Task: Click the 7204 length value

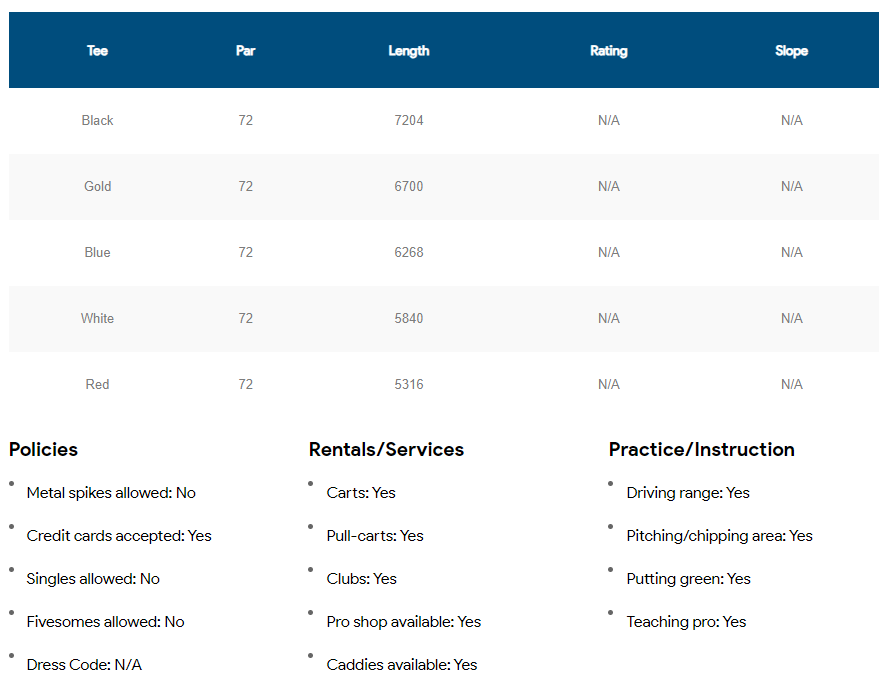Action: 408,120
